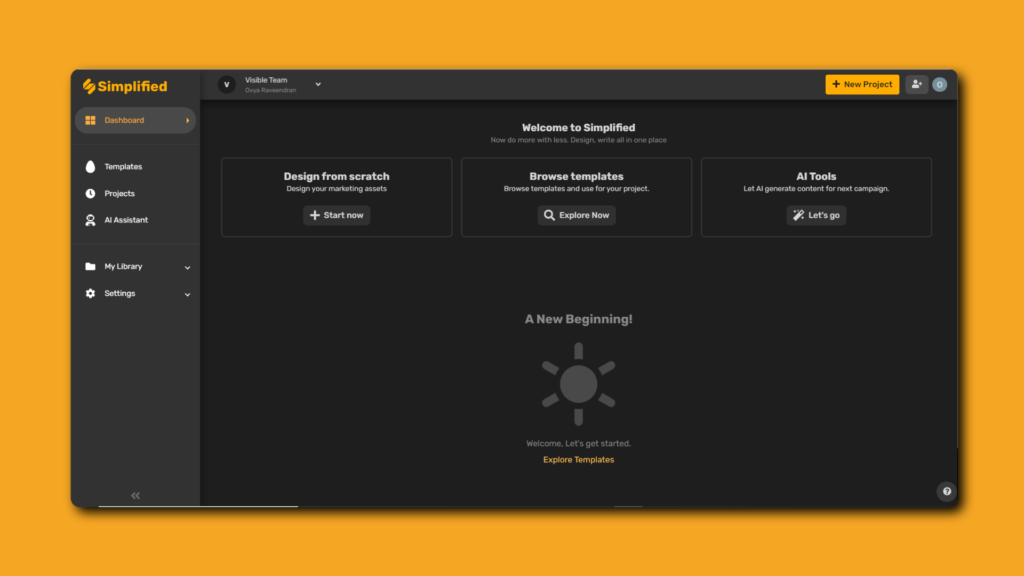Open the Dashboard menu item
This screenshot has height=576, width=1024.
click(x=135, y=120)
